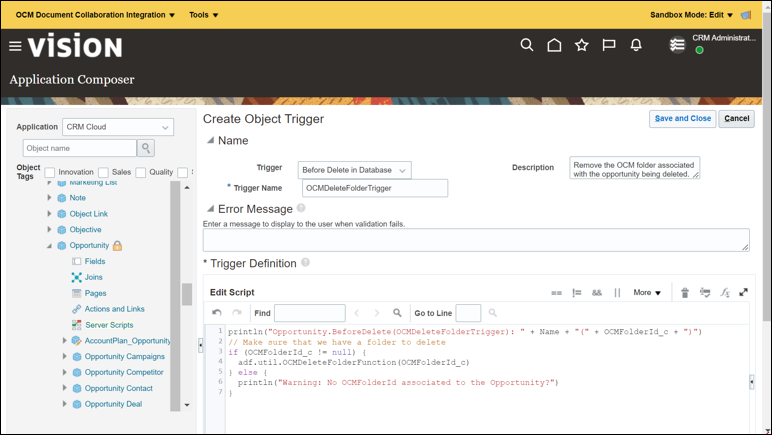Open OCM Document Collaboration Integration menu
This screenshot has width=772, height=435.
[95, 15]
